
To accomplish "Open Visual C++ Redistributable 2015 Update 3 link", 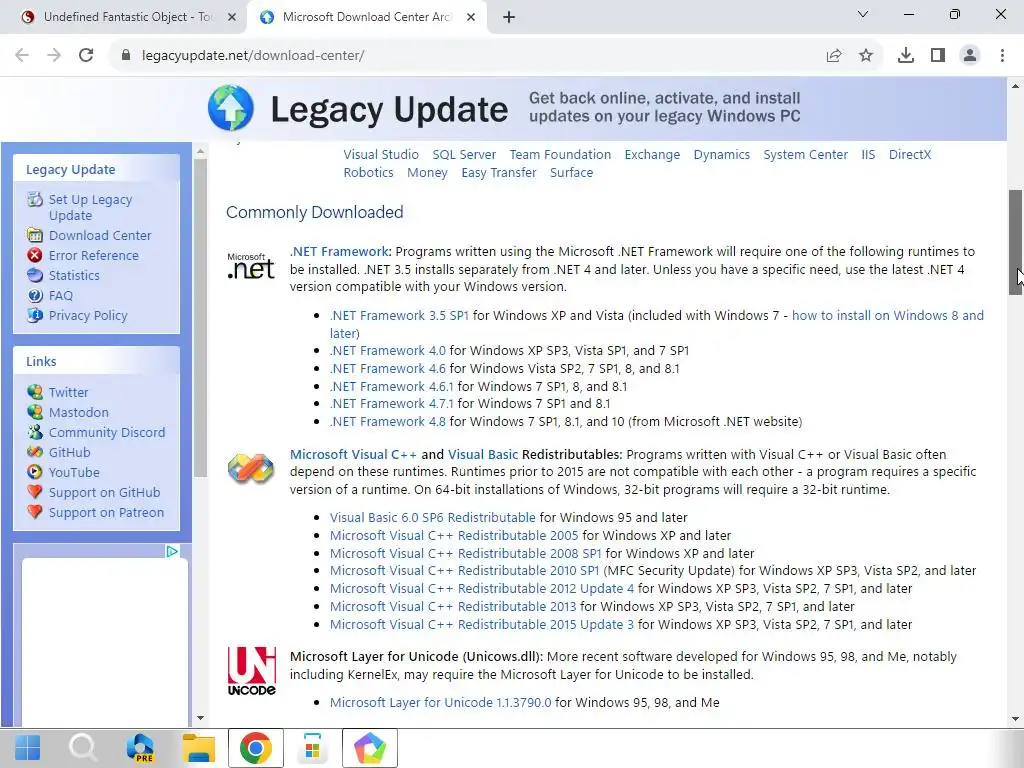I will [481, 624].
